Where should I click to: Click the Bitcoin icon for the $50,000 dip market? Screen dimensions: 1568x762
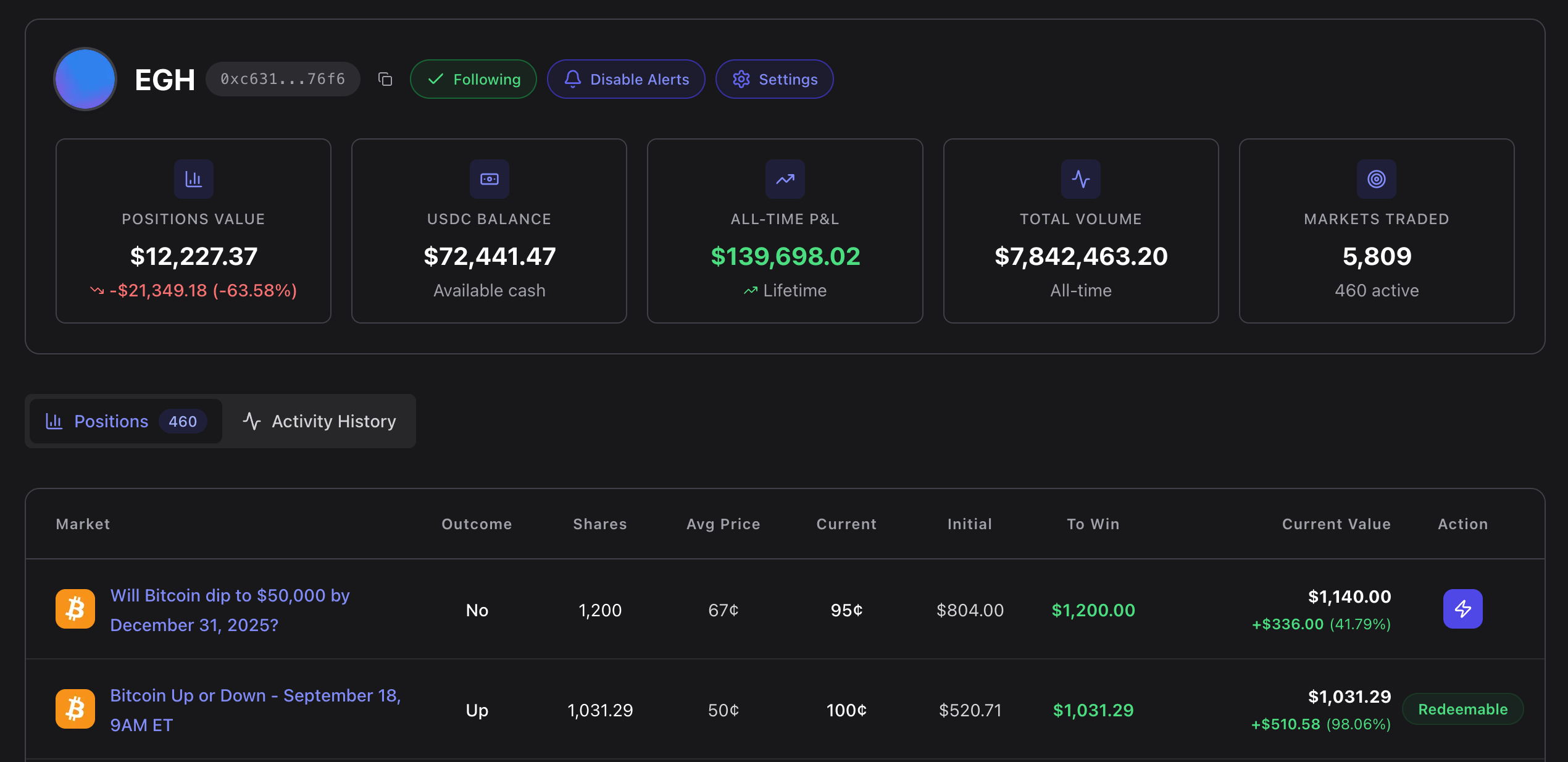(75, 609)
